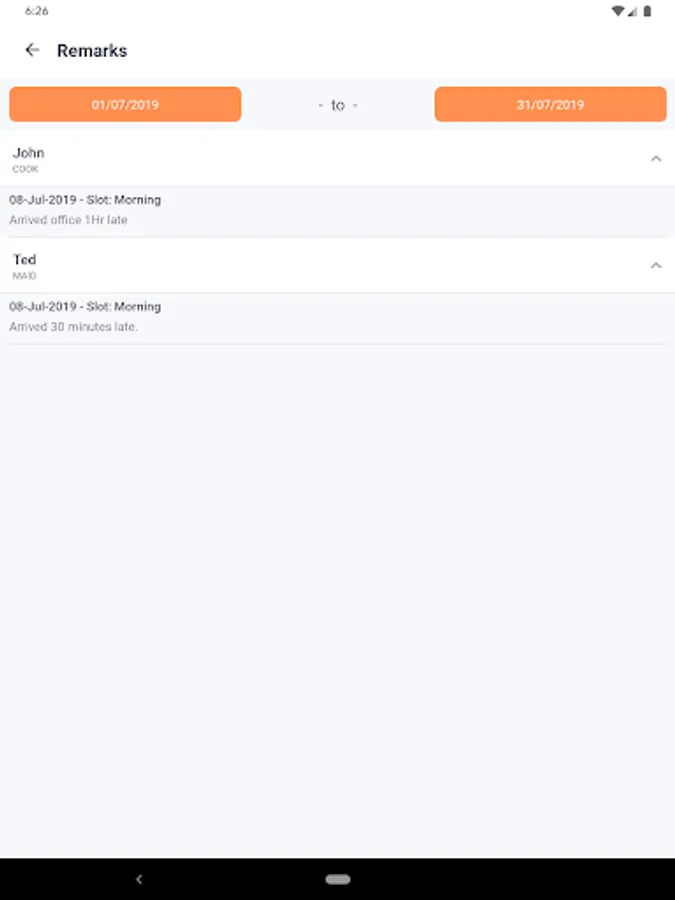Tap the remark 'Arrived office 1Hr late'
The image size is (675, 900).
pos(68,220)
